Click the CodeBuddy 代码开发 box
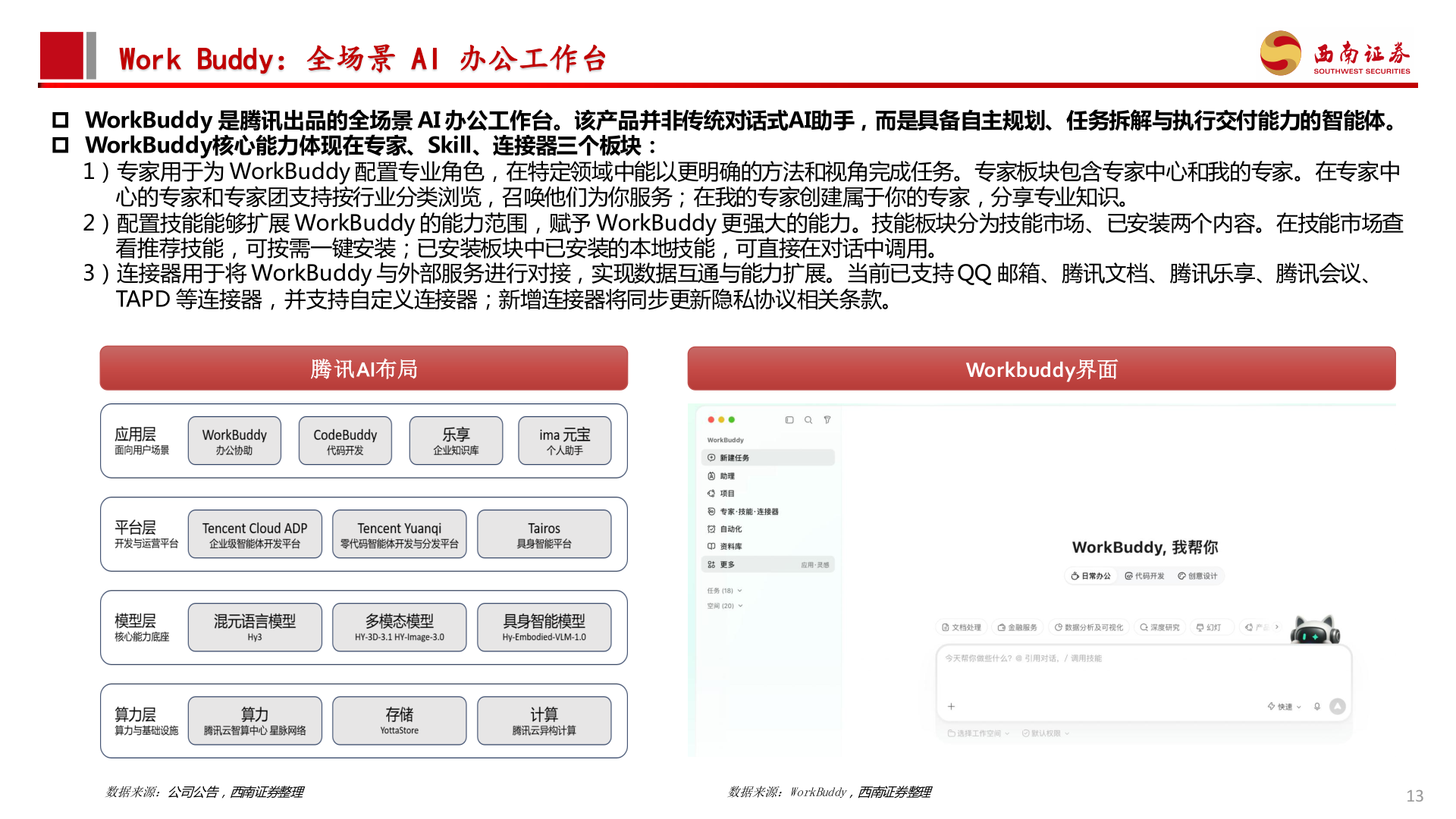The image size is (1456, 819). click(x=345, y=441)
